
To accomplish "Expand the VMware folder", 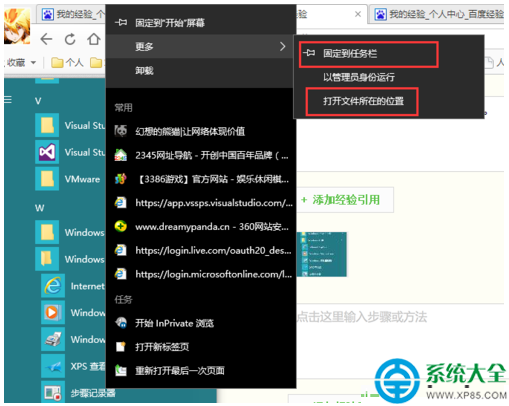I will (x=70, y=179).
